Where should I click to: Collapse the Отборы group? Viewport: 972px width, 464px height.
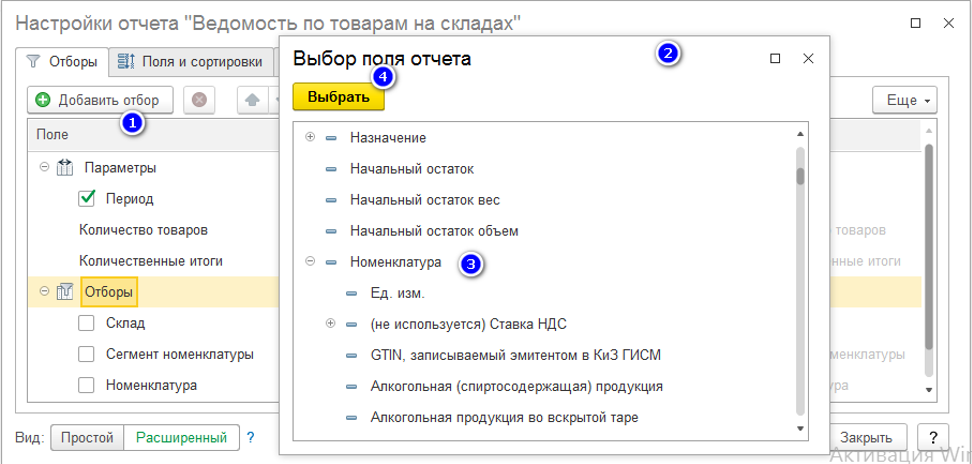click(44, 292)
